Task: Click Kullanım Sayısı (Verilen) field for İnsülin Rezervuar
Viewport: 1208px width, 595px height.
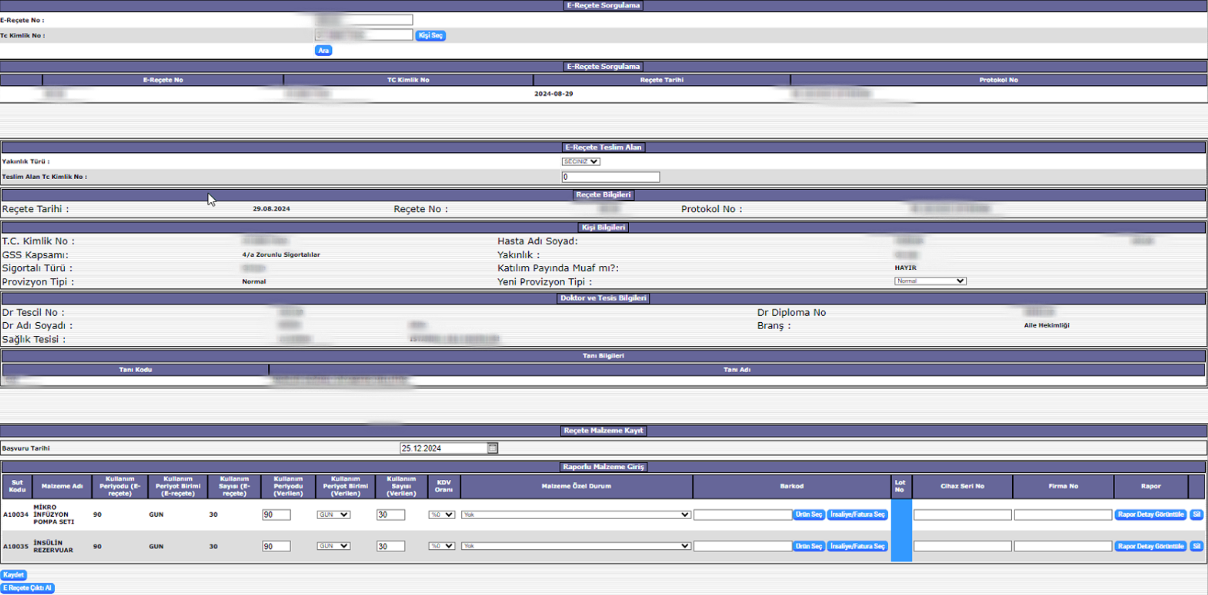Action: click(x=390, y=546)
